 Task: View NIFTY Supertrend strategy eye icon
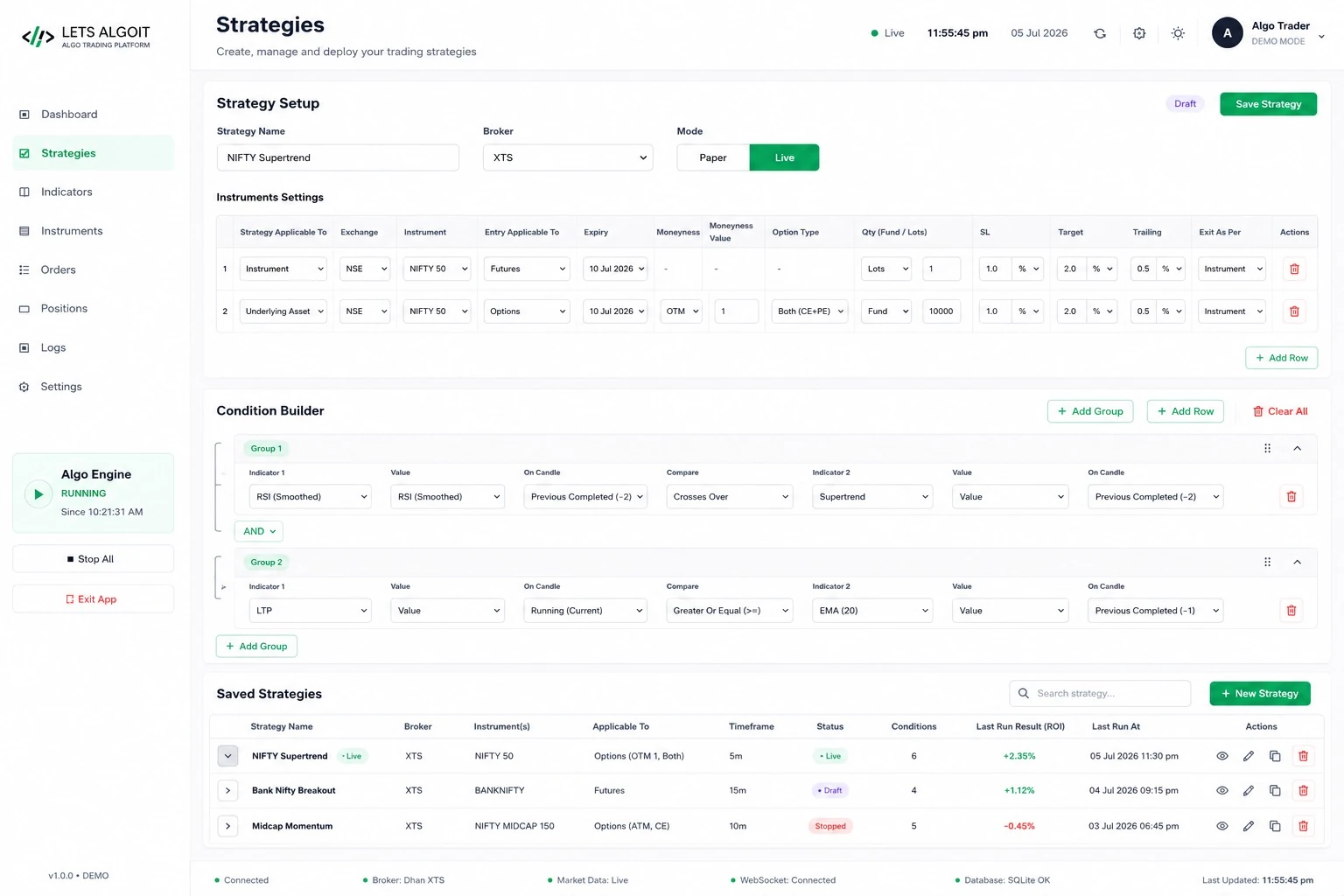(1222, 756)
